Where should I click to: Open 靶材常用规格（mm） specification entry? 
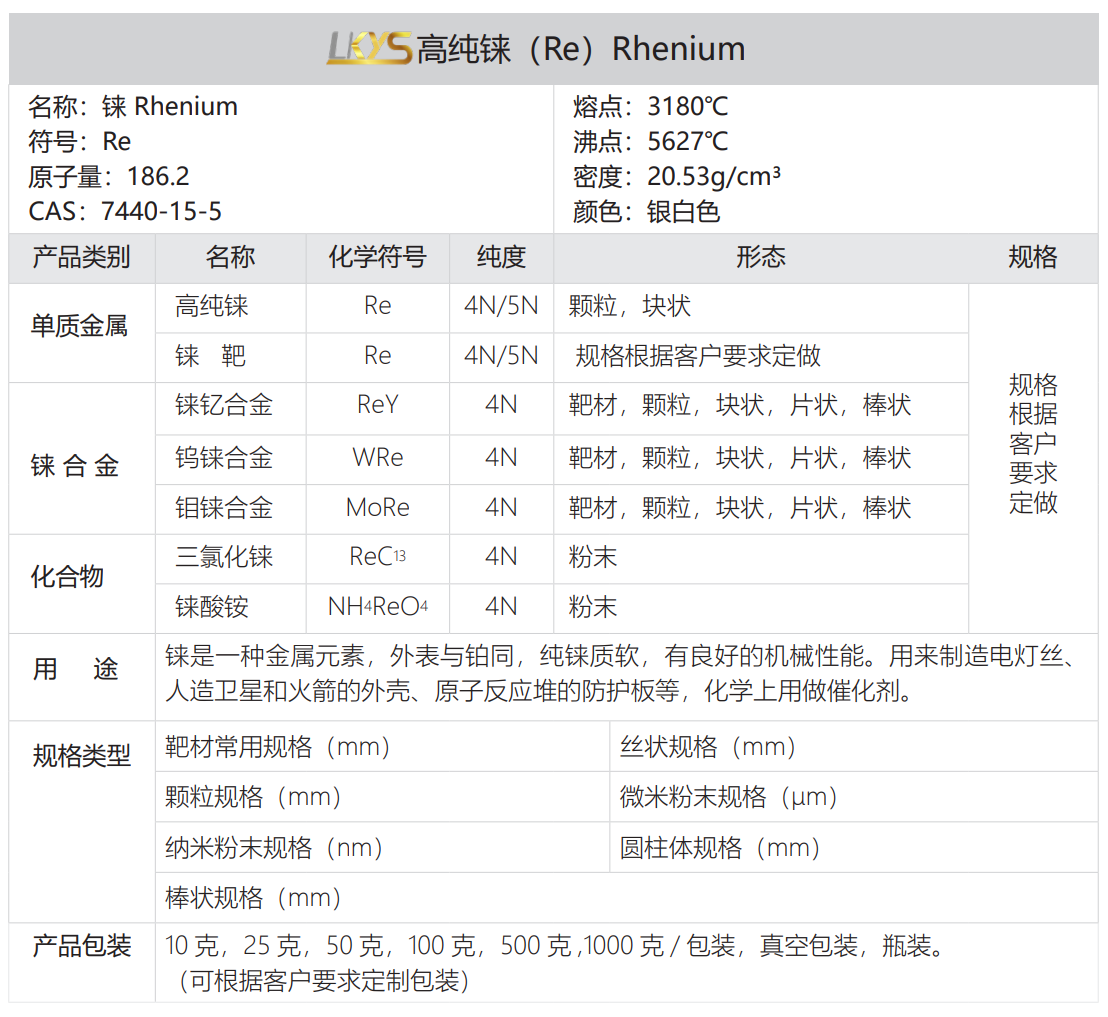[x=277, y=747]
